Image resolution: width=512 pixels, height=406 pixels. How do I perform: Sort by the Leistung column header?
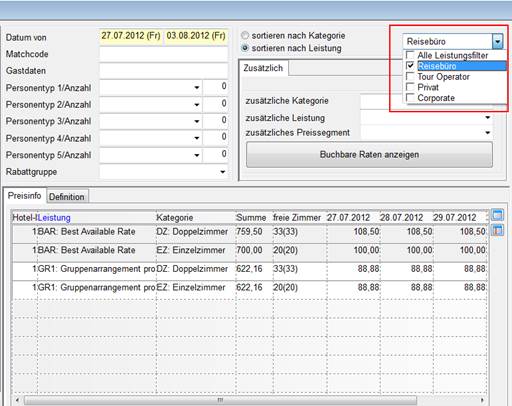click(54, 218)
